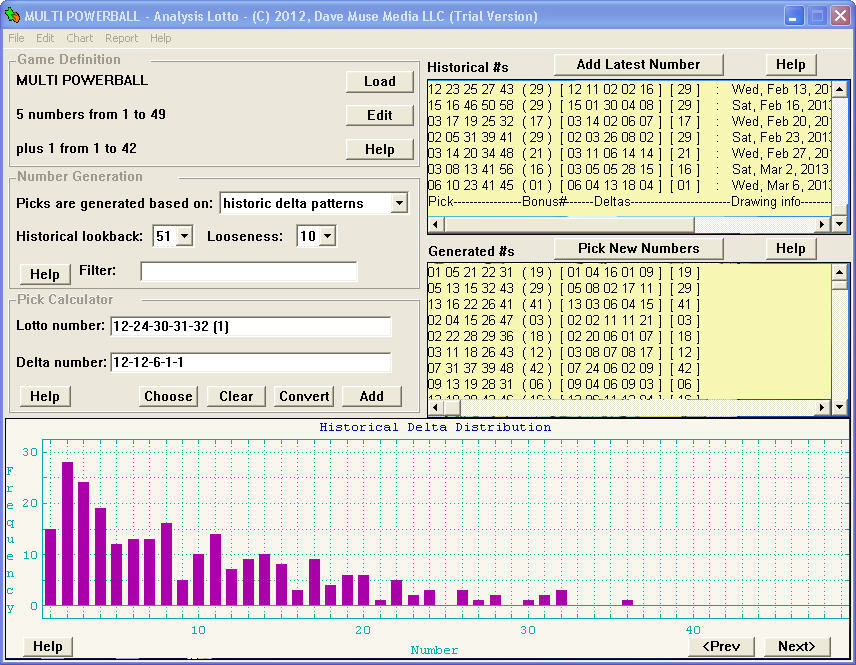Expand the Historical lookback dropdown
The image size is (856, 665).
(185, 236)
